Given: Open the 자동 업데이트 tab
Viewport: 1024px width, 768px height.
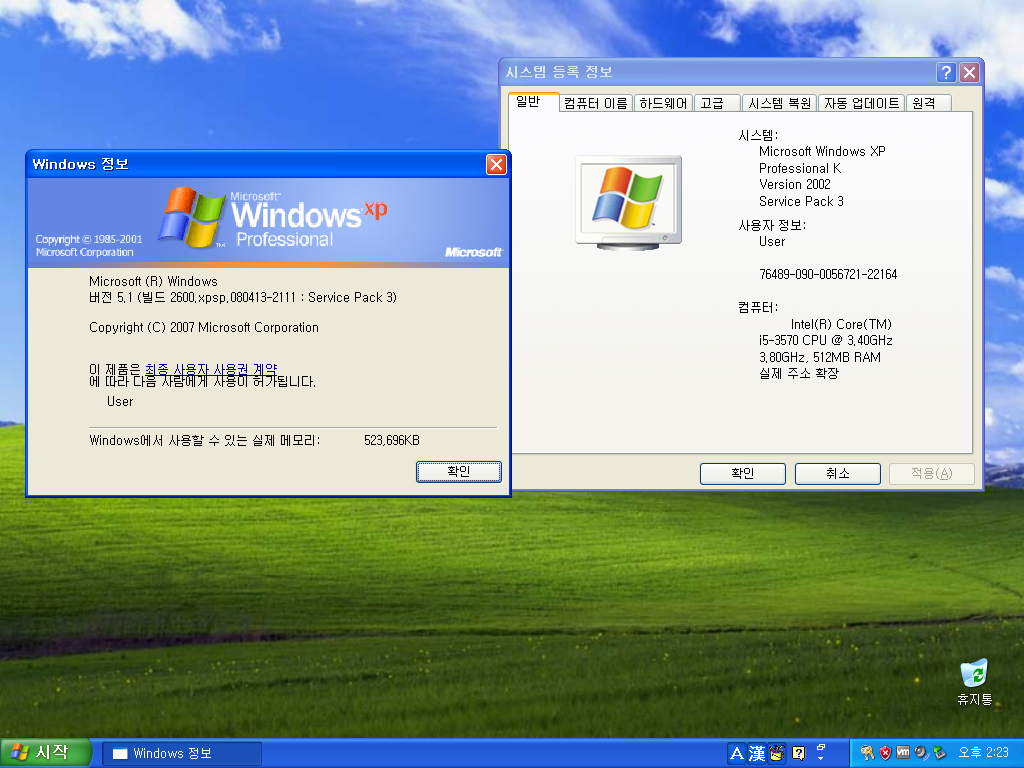Looking at the screenshot, I should click(x=861, y=103).
